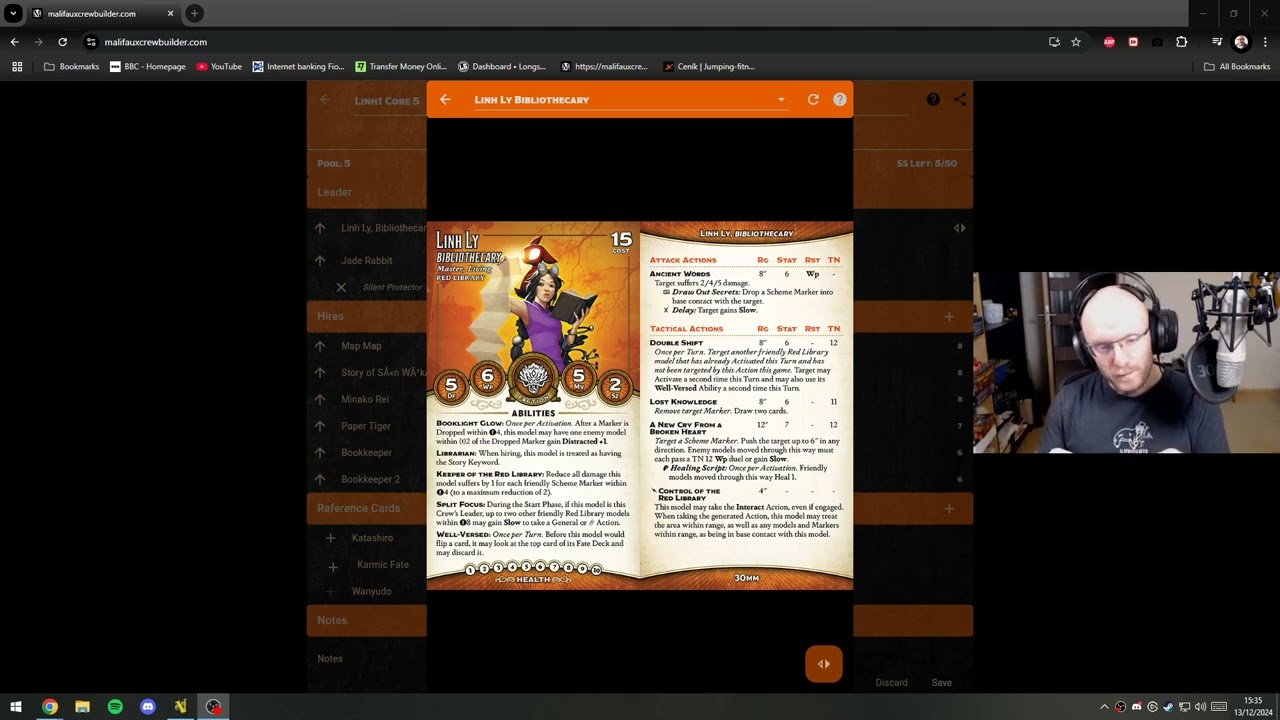Promote Map Map with its up arrow
This screenshot has height=720, width=1280.
point(320,346)
